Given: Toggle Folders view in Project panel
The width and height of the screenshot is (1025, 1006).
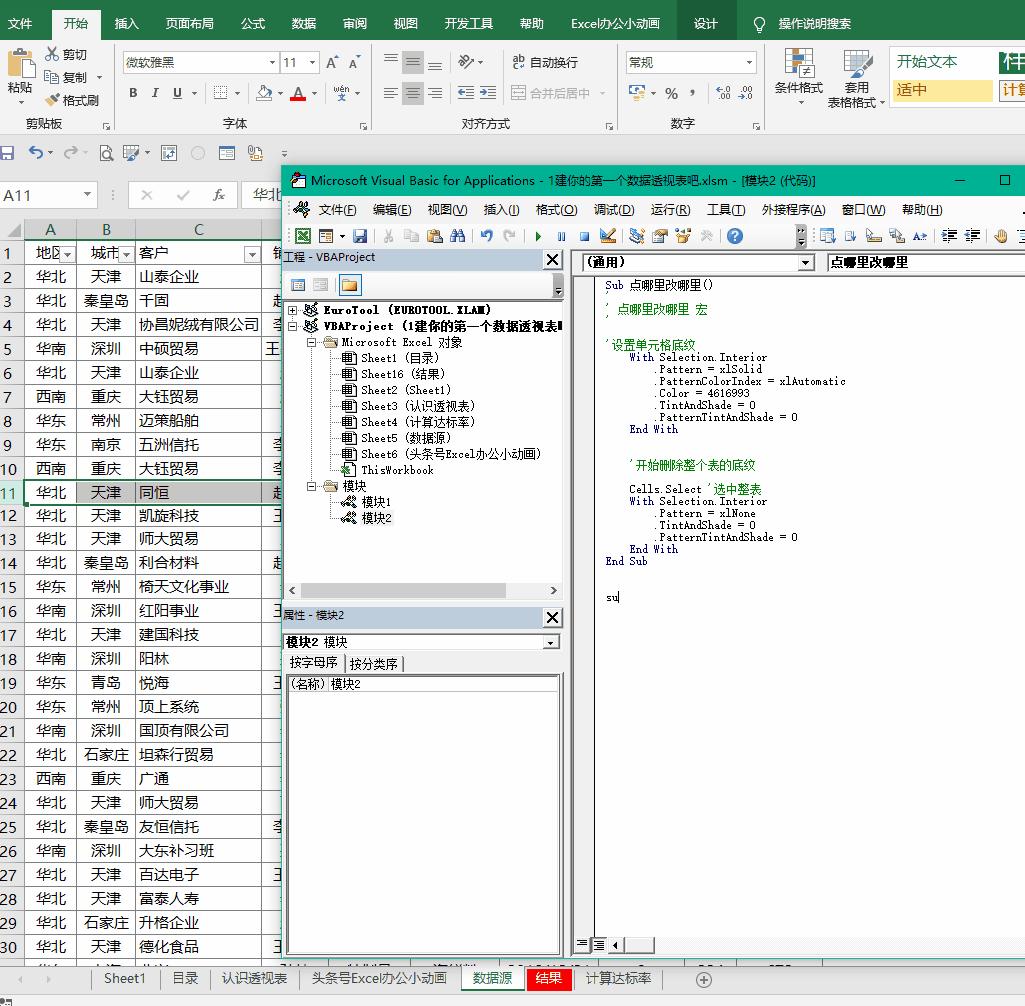Looking at the screenshot, I should [x=349, y=285].
